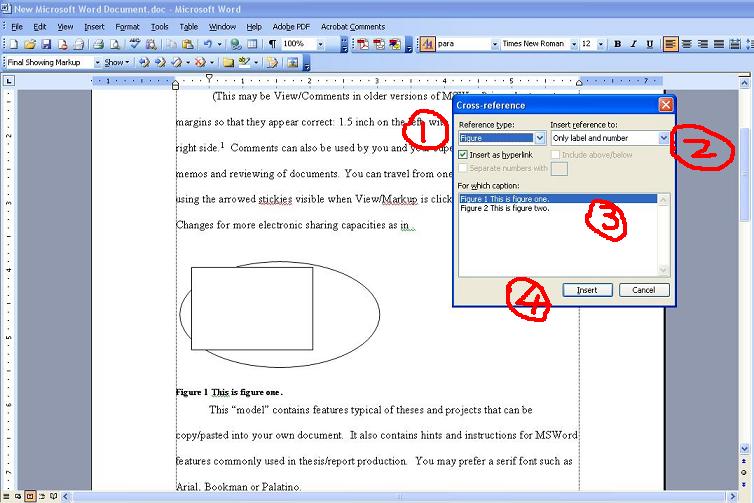Open the Insert menu
The height and width of the screenshot is (503, 754).
[94, 27]
